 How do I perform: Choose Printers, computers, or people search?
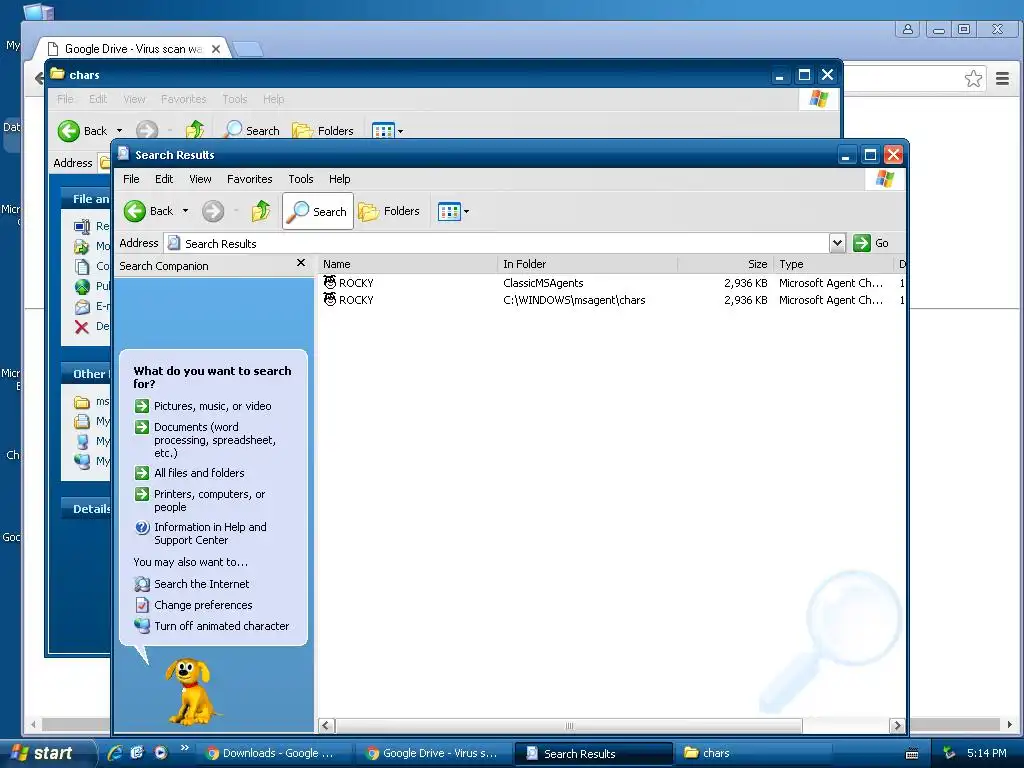coord(209,500)
